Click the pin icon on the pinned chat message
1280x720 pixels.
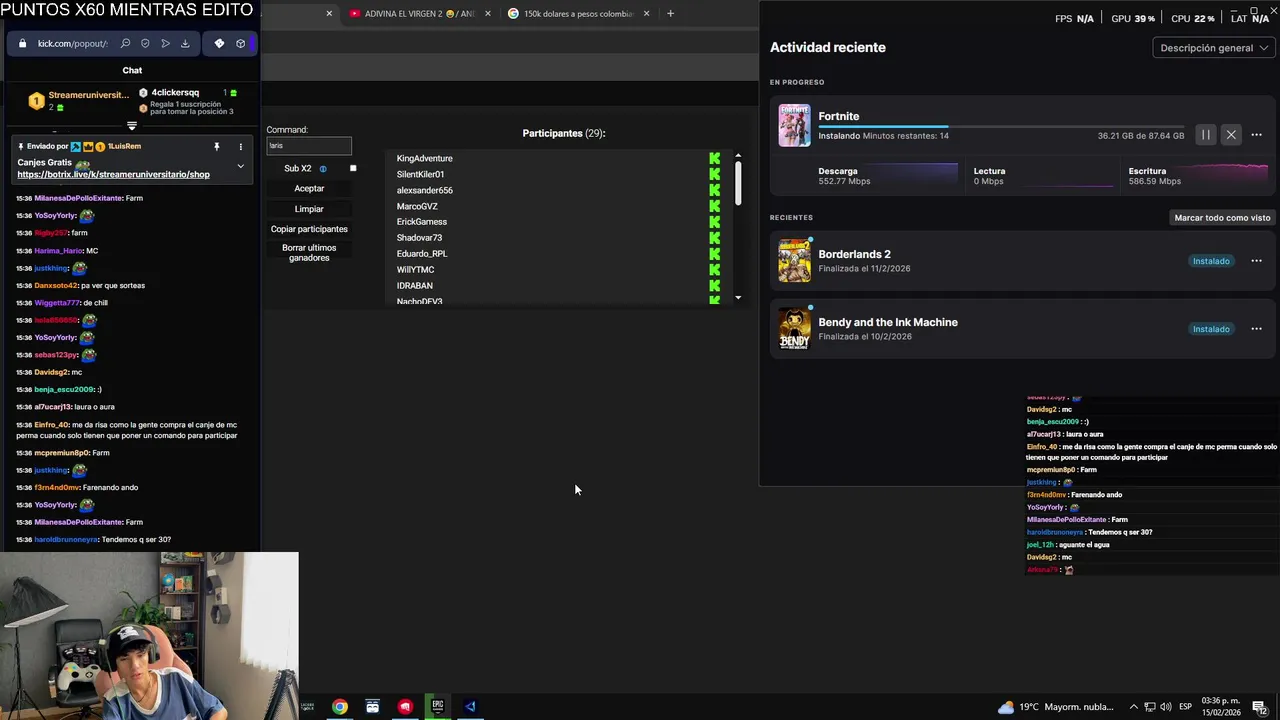[x=216, y=146]
